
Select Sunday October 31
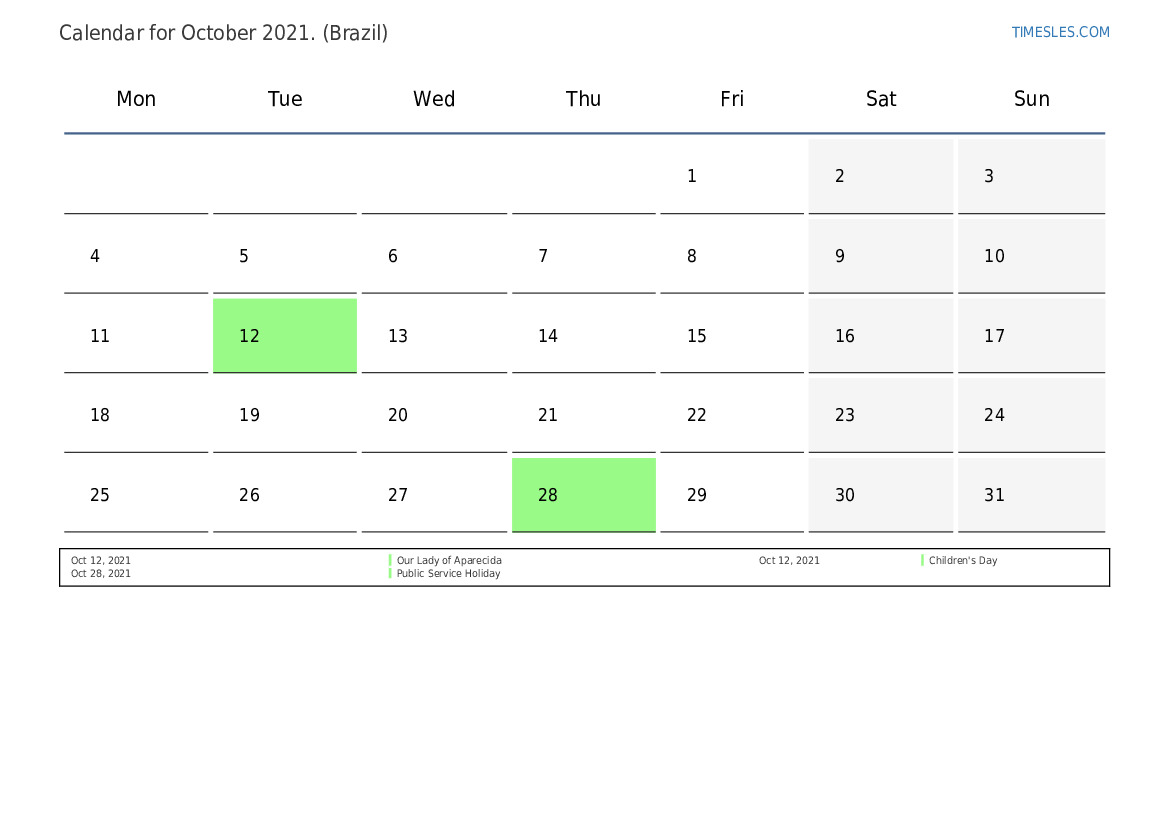[x=1031, y=495]
